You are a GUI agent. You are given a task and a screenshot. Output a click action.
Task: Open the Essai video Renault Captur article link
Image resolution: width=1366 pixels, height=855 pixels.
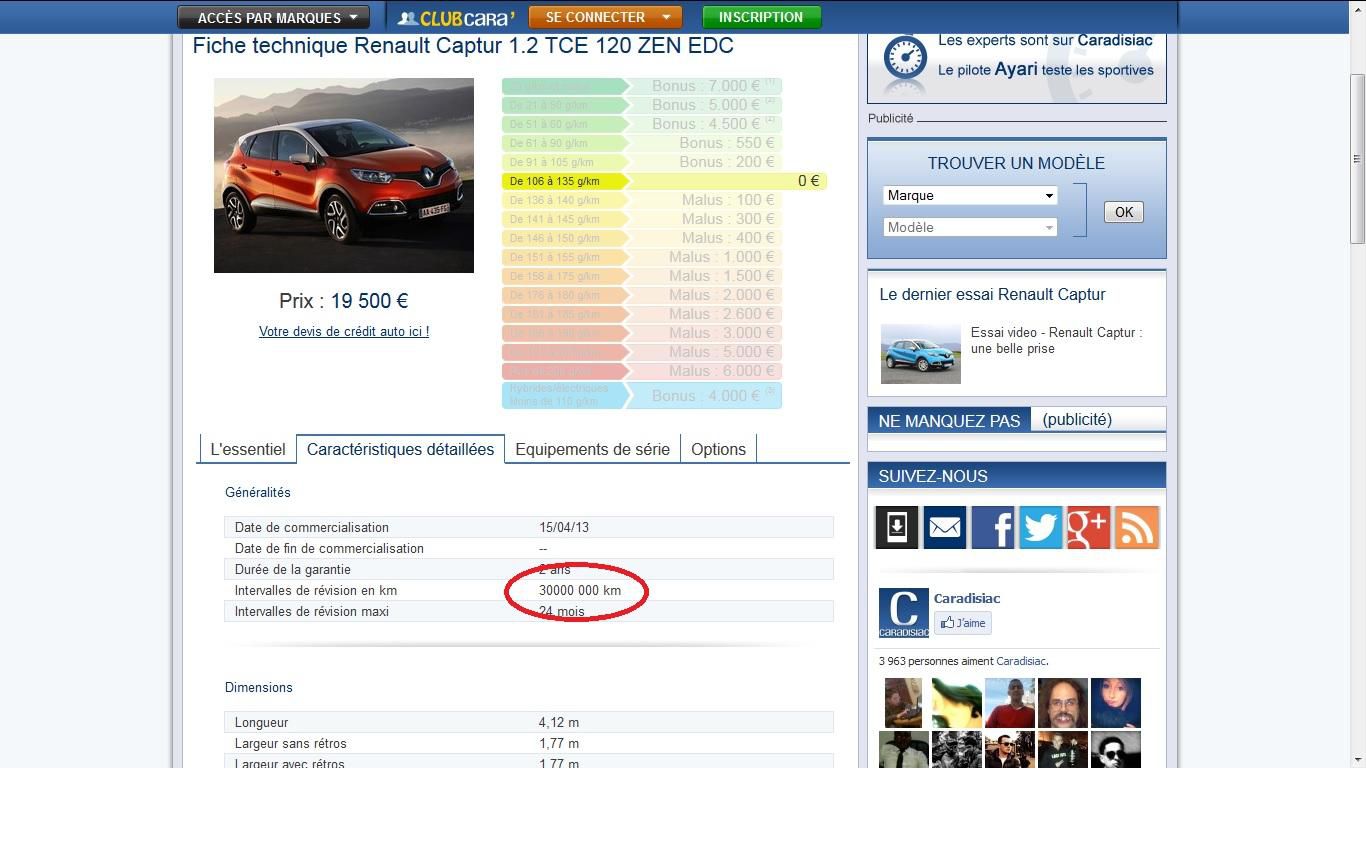(1056, 340)
